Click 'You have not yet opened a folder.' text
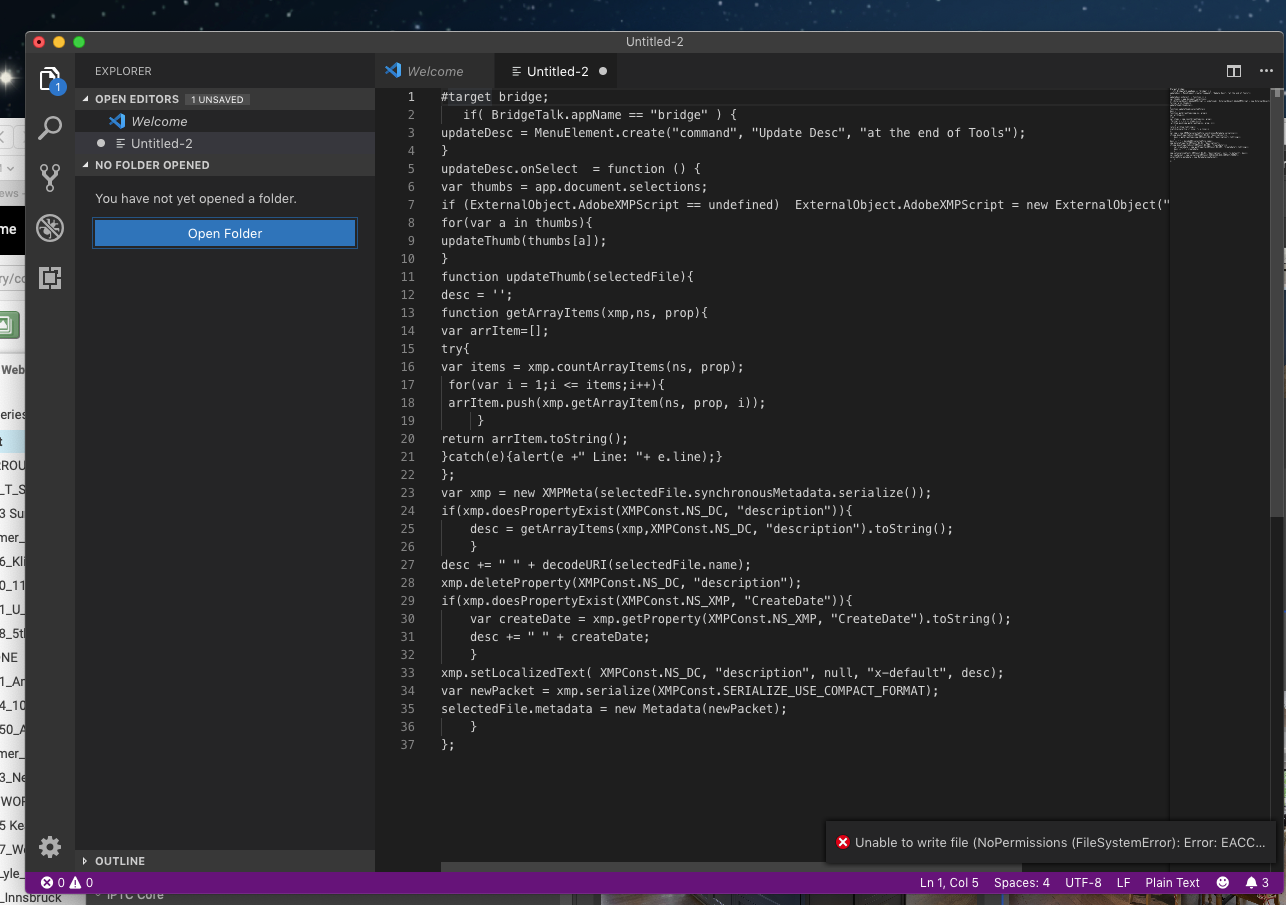 [196, 198]
